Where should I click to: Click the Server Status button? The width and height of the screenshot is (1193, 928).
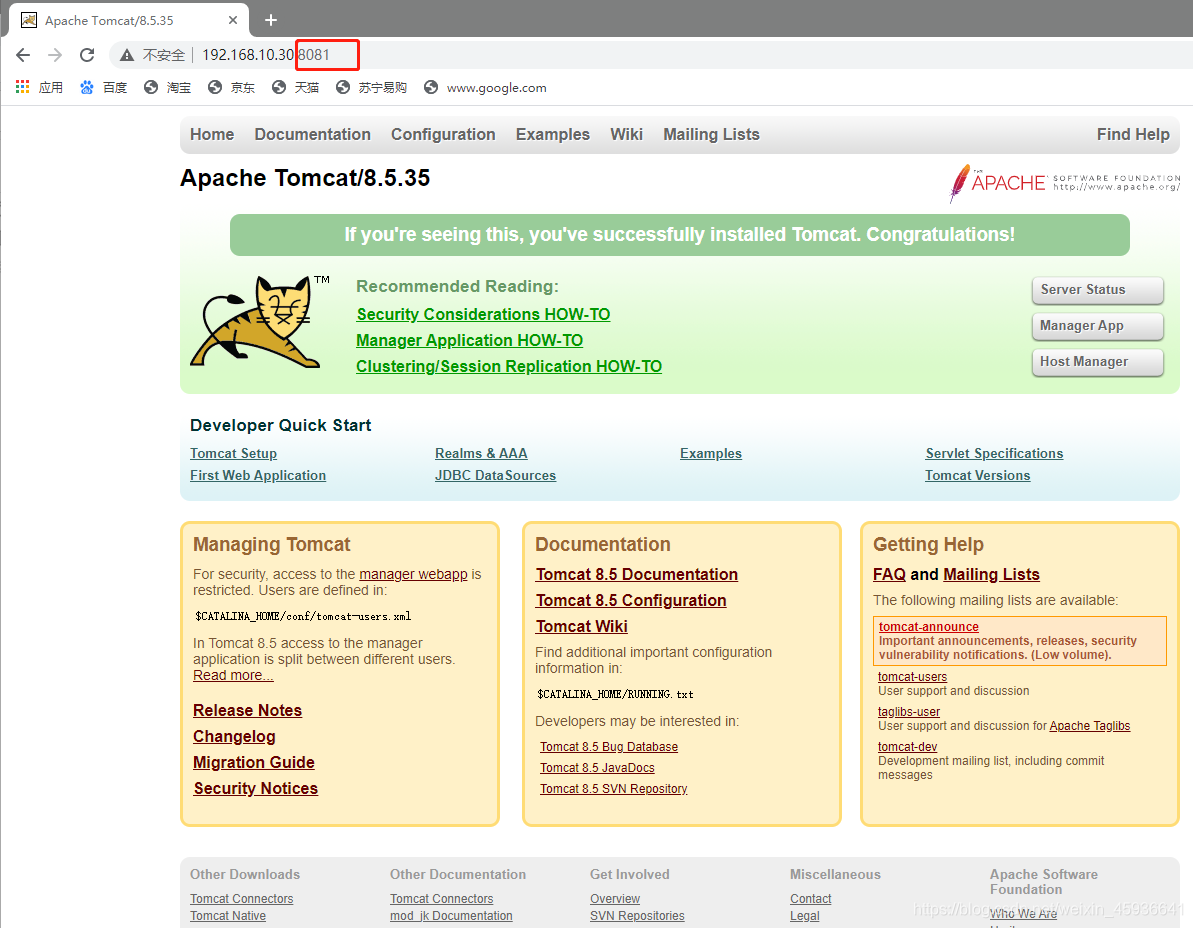1097,290
